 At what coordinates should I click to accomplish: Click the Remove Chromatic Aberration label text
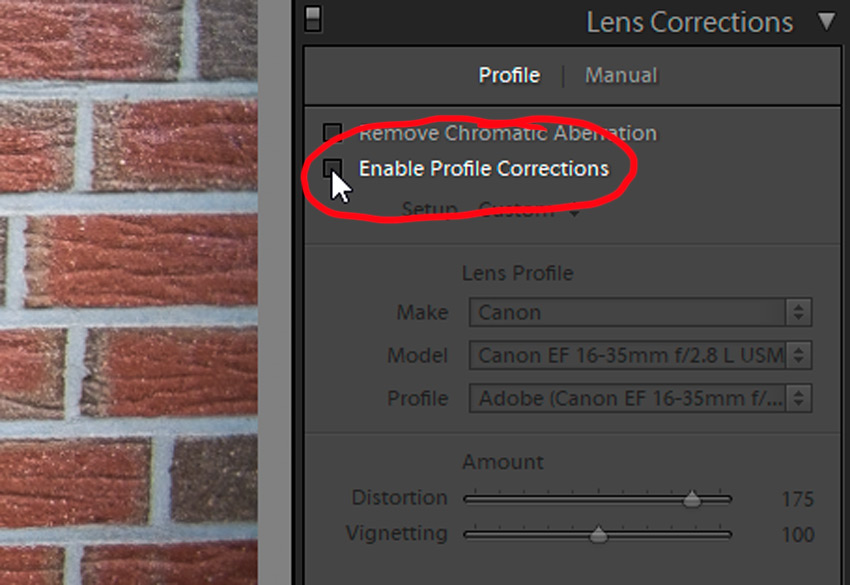[507, 133]
